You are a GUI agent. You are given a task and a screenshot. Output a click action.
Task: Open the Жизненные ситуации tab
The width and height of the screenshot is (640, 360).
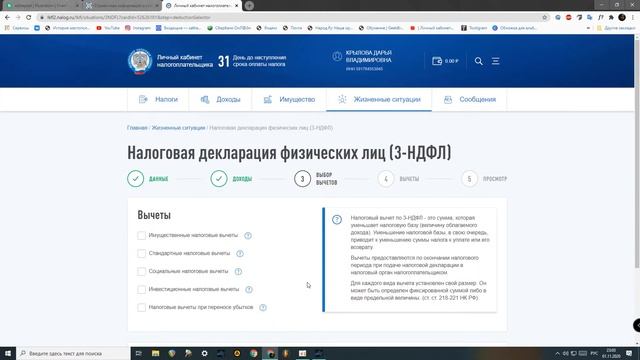point(379,100)
